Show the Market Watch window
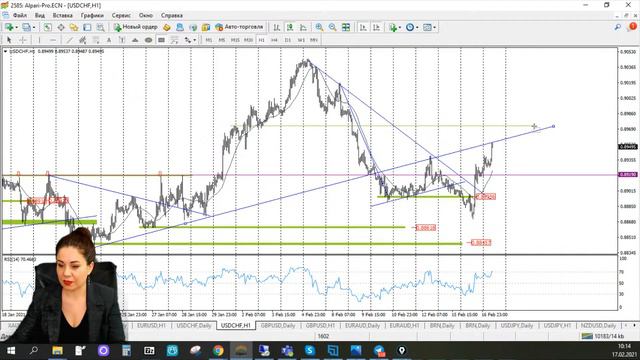The width and height of the screenshot is (640, 360). coord(47,27)
